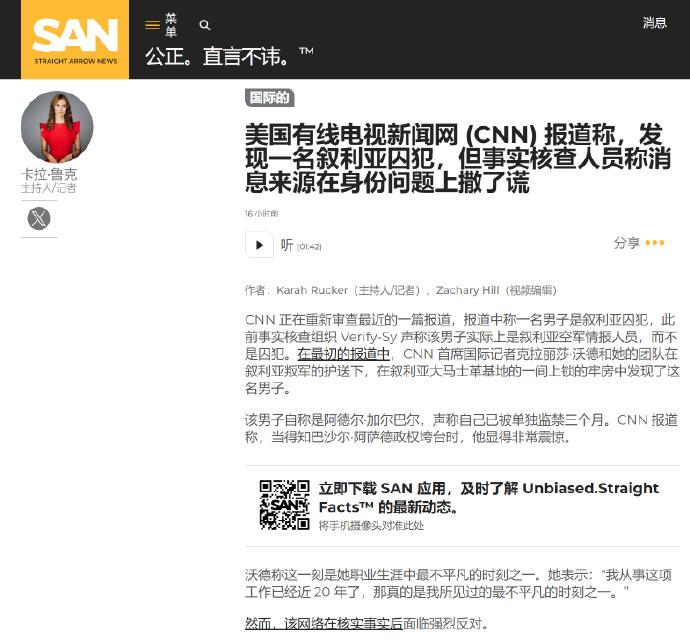Click the 主持人/记者 role label under photo
The image size is (690, 643).
click(x=49, y=188)
